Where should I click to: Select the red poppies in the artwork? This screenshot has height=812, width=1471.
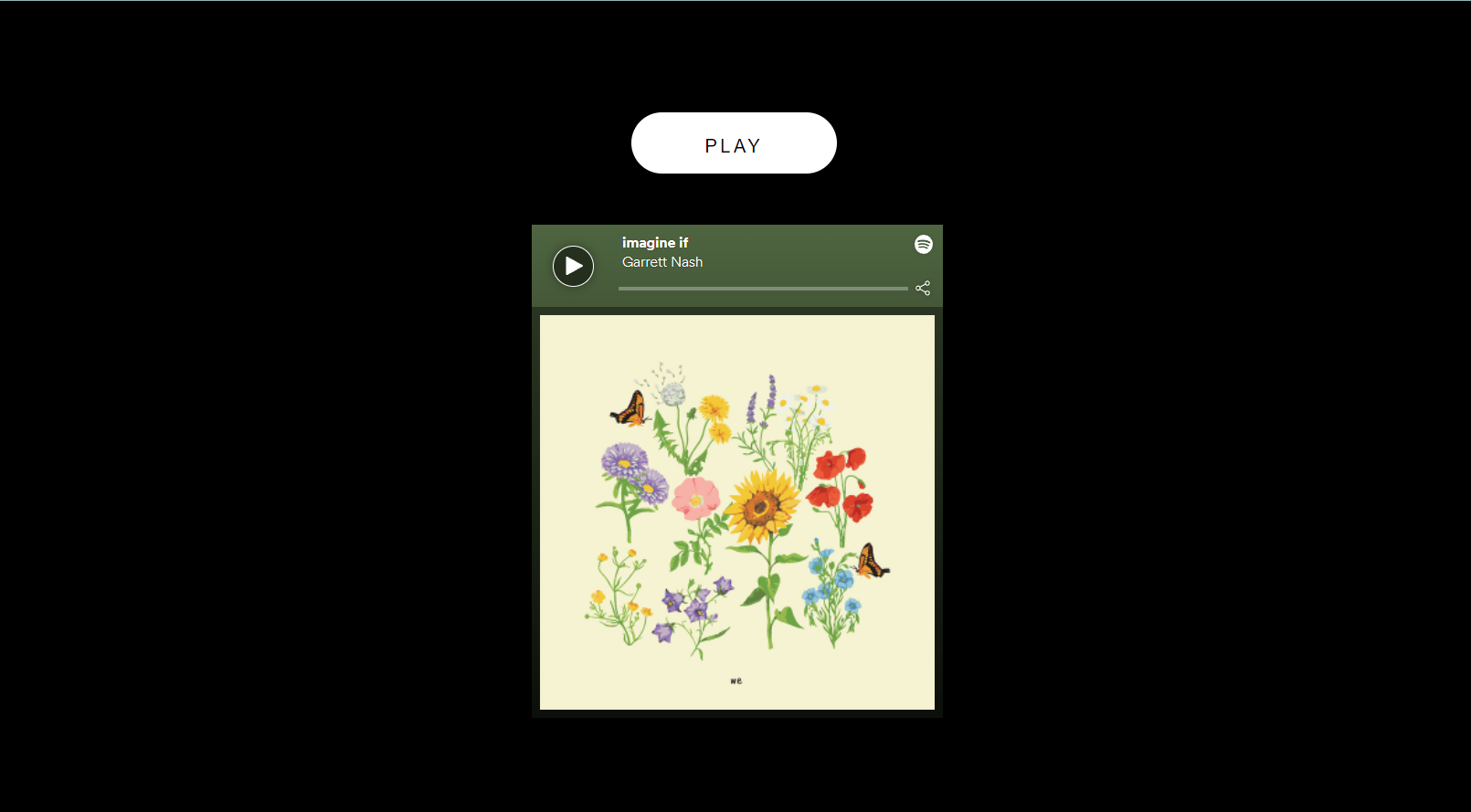[x=840, y=484]
